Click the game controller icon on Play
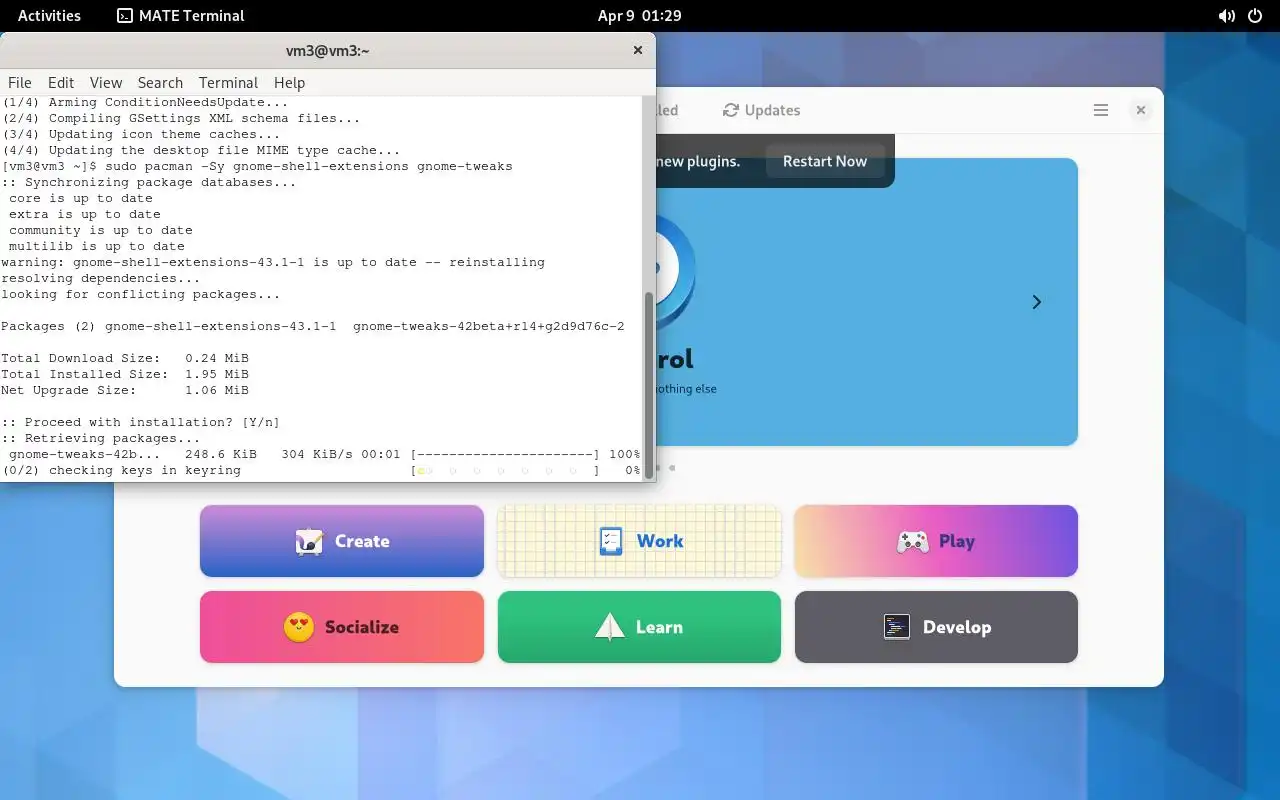 tap(912, 541)
